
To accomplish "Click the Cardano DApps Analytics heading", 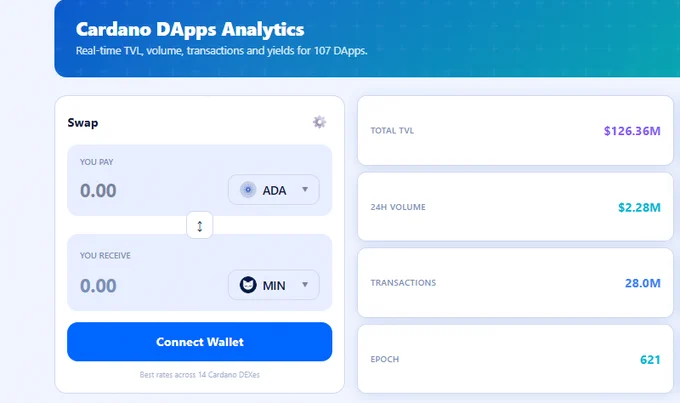I will tap(190, 29).
